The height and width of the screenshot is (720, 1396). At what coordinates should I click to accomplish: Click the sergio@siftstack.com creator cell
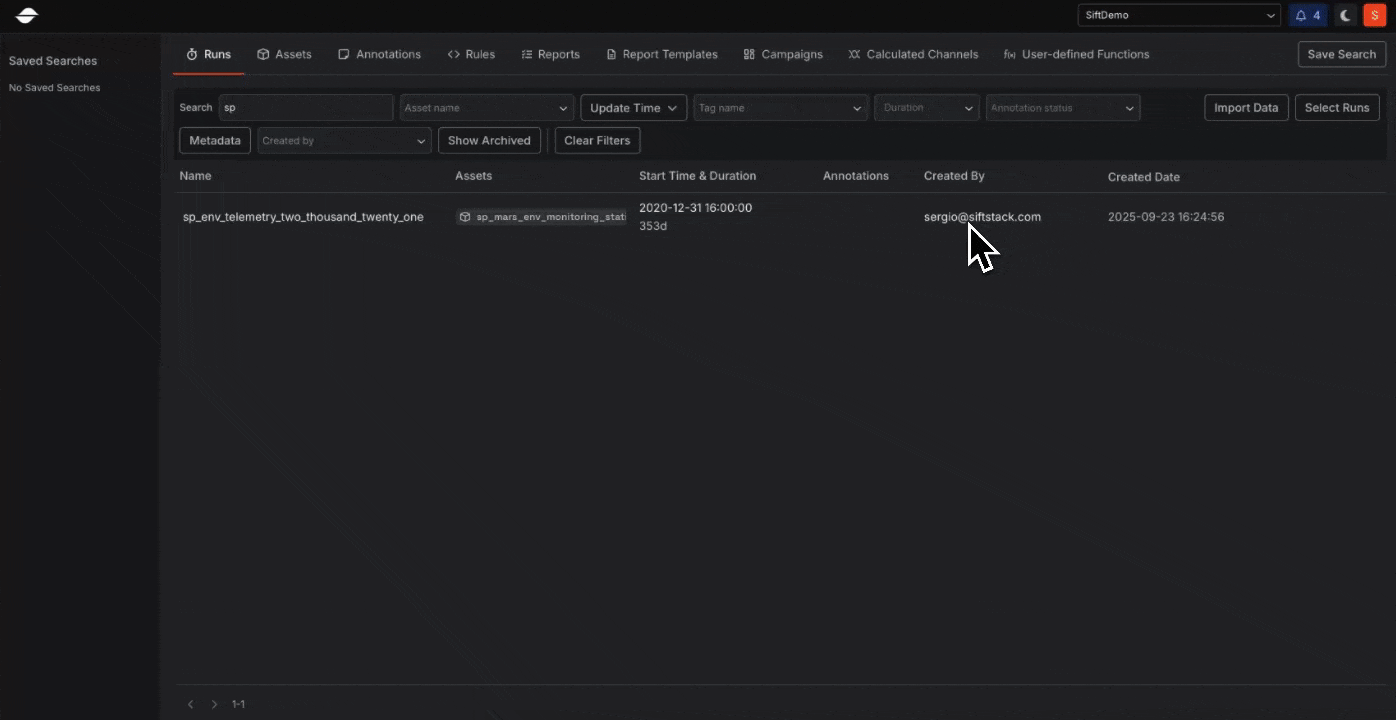coord(982,217)
